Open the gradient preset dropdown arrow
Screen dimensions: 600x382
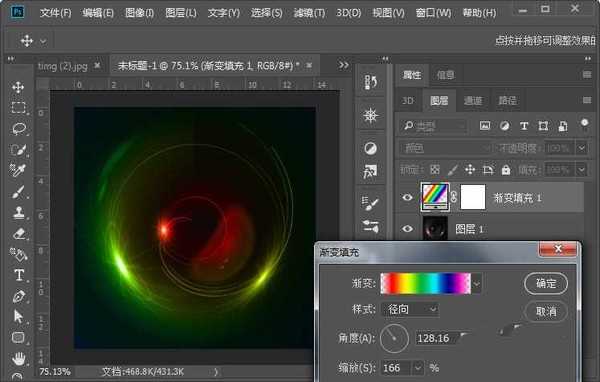tap(476, 284)
